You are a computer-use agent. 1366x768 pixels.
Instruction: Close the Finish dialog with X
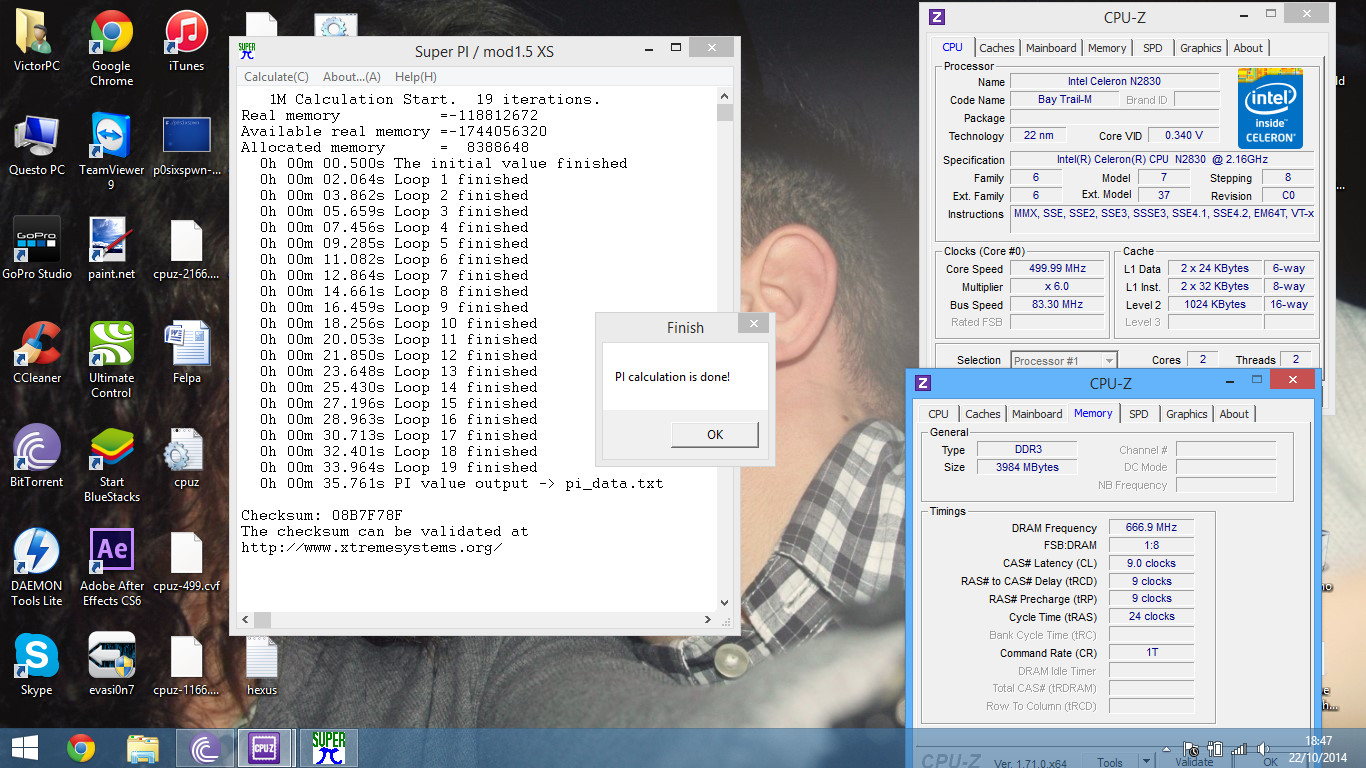point(753,323)
